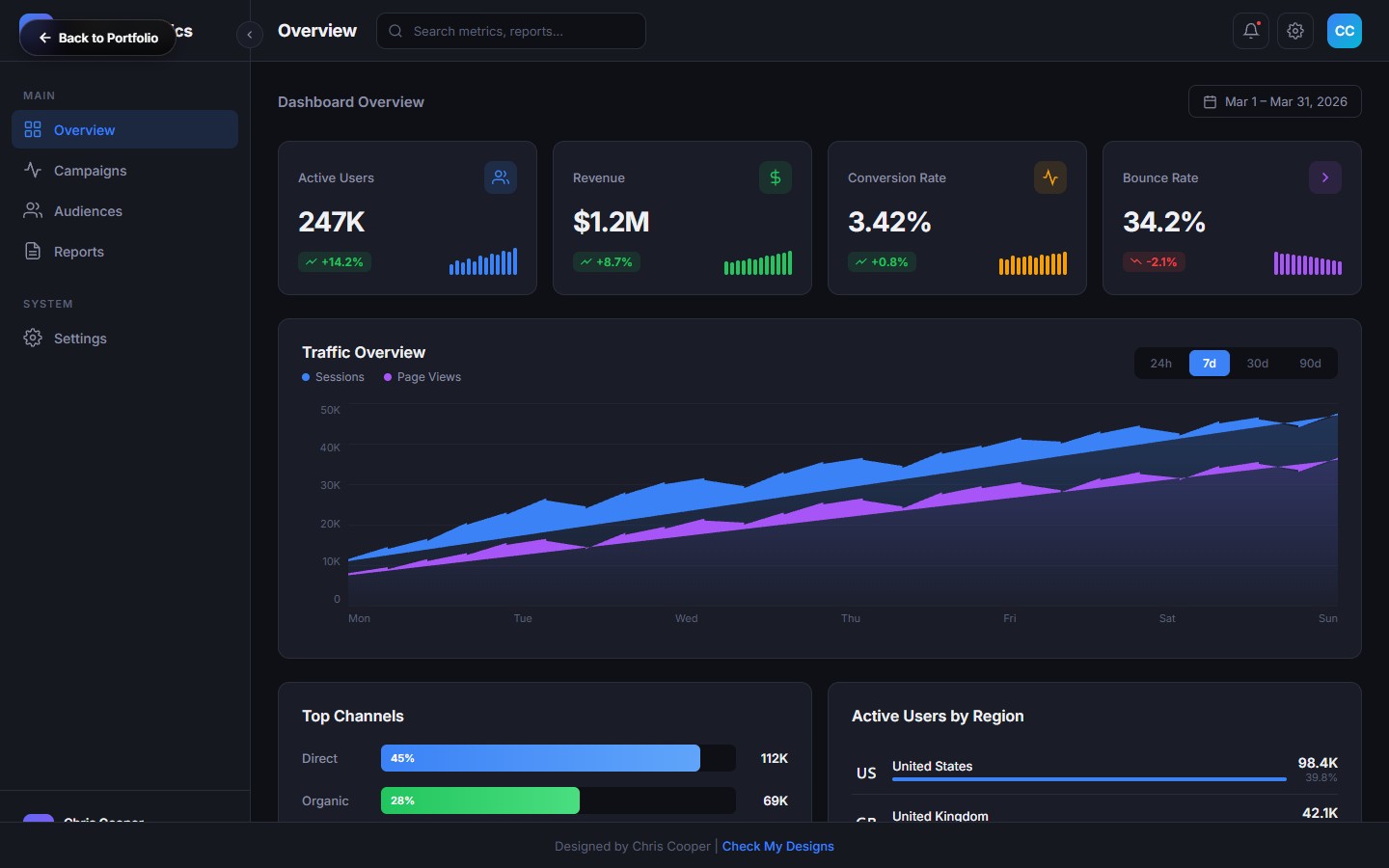
Task: Click the 98.4K region value
Action: 1318,762
